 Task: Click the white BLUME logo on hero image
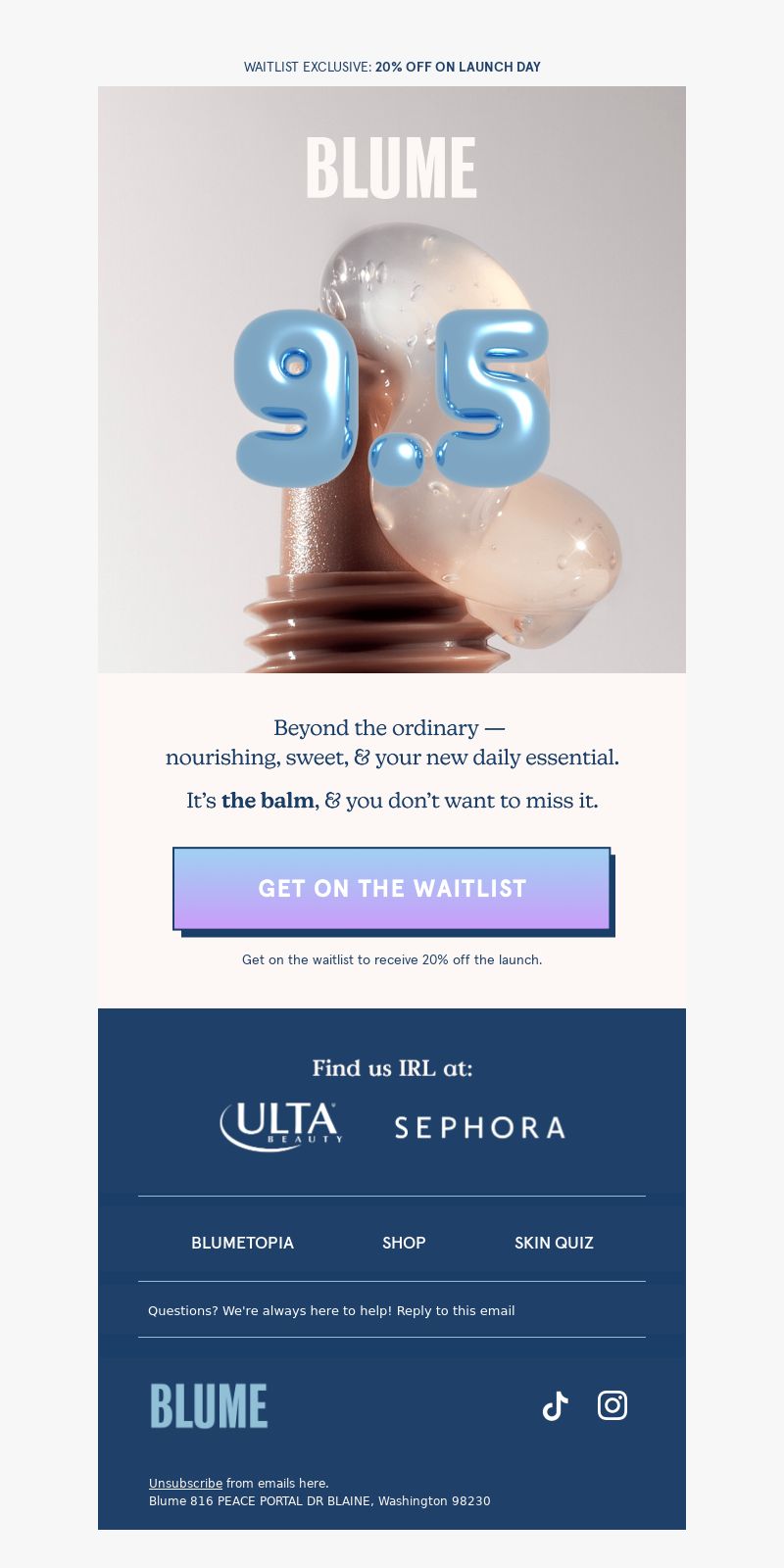pyautogui.click(x=391, y=168)
